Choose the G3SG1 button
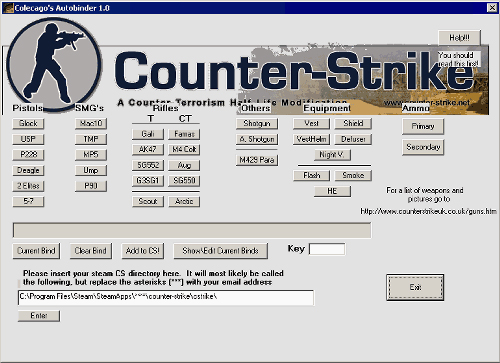This screenshot has width=500, height=363. click(x=148, y=181)
